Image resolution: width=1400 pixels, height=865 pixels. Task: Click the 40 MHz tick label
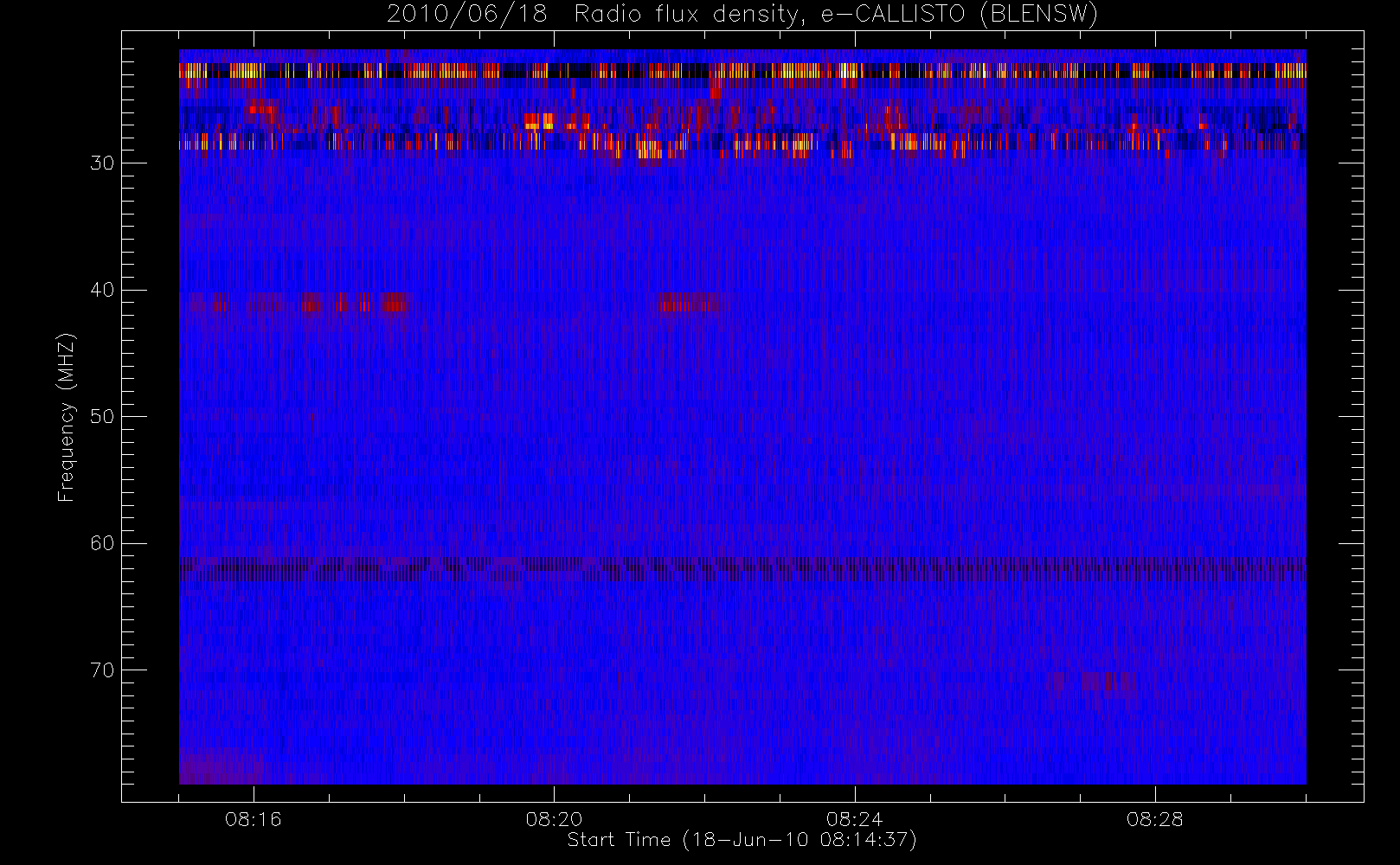click(102, 290)
